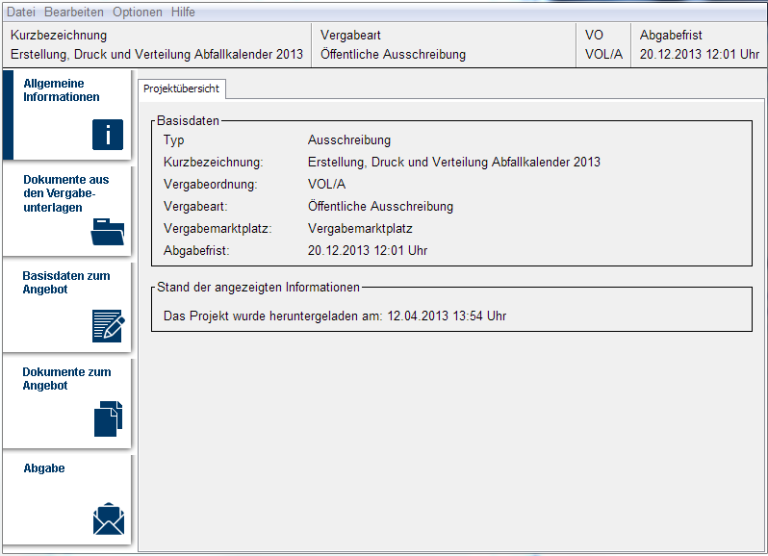
Task: Click the stacked pages icon for Dokumente zum Angebot
Action: click(x=108, y=418)
